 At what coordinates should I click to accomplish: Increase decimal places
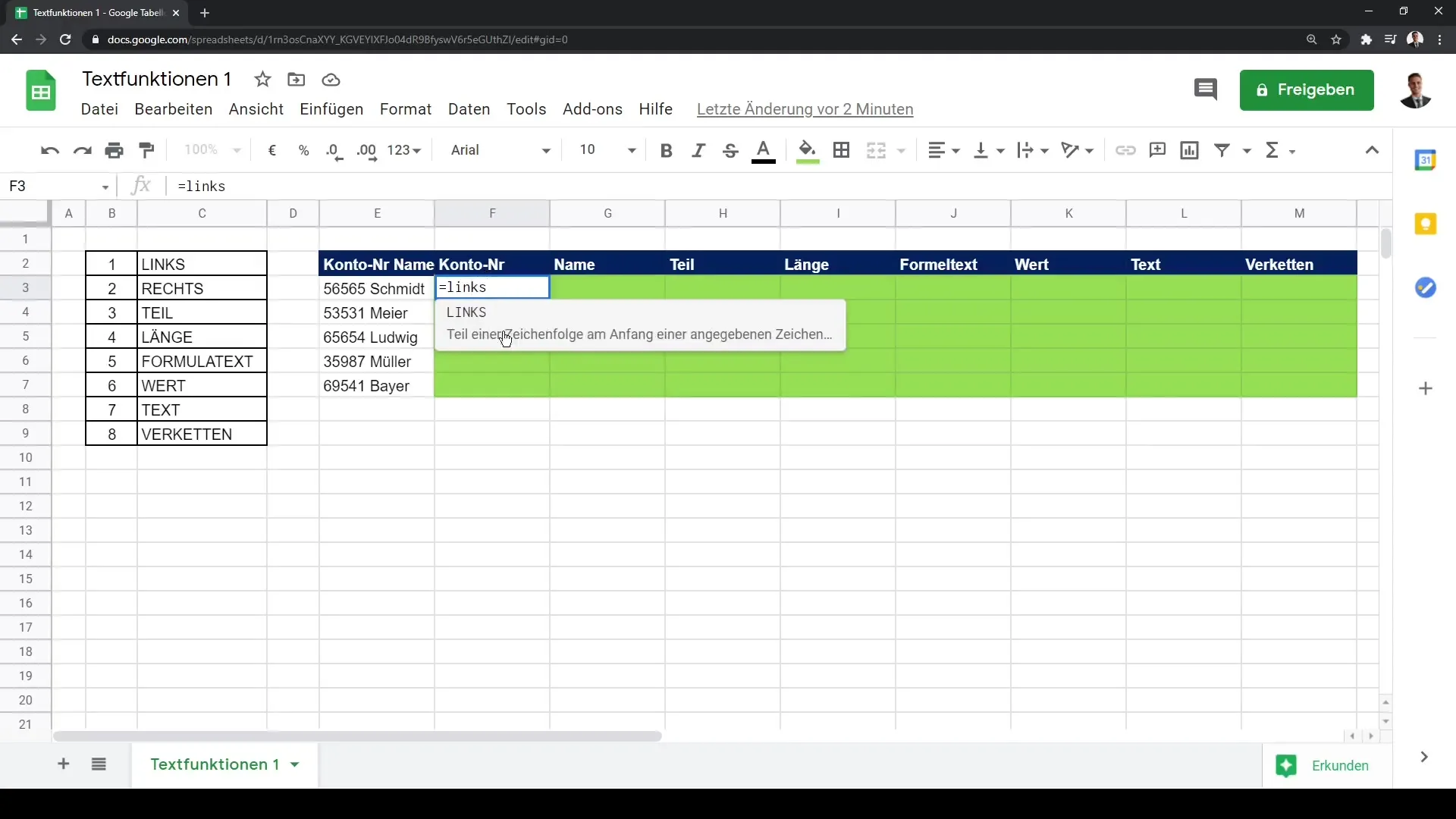(366, 150)
